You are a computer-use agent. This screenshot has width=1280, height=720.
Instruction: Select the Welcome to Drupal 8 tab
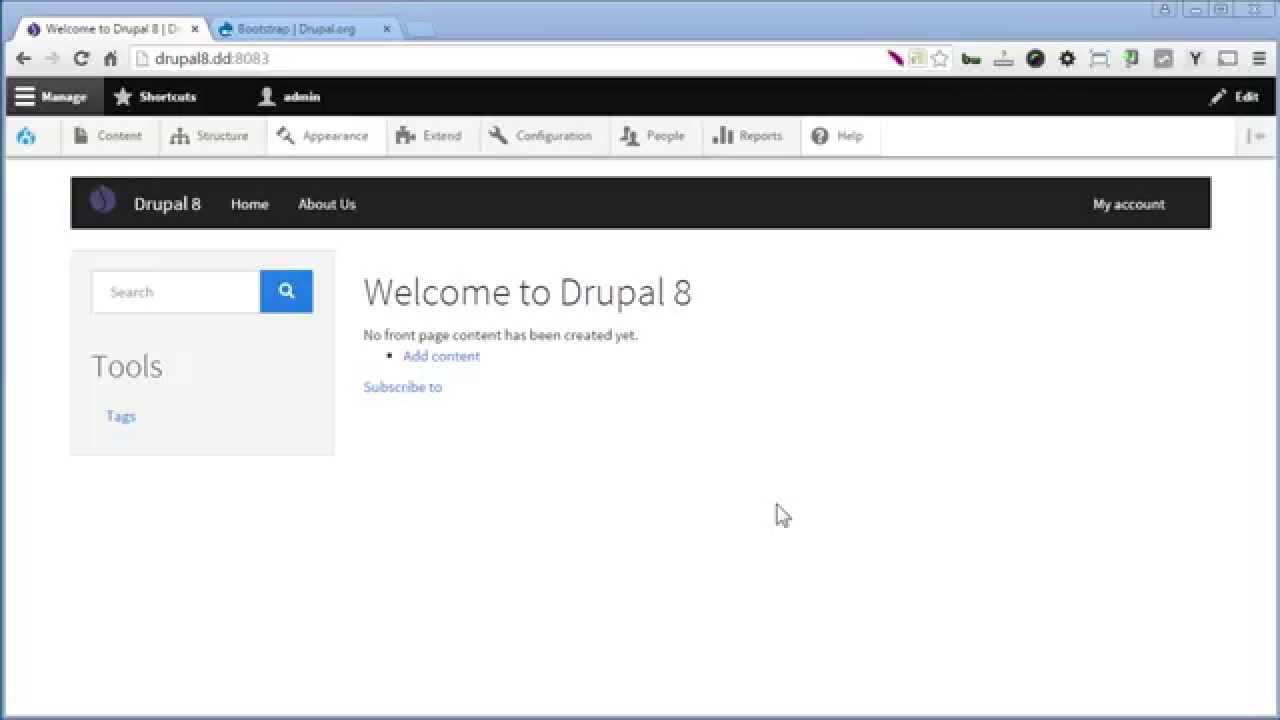point(110,29)
